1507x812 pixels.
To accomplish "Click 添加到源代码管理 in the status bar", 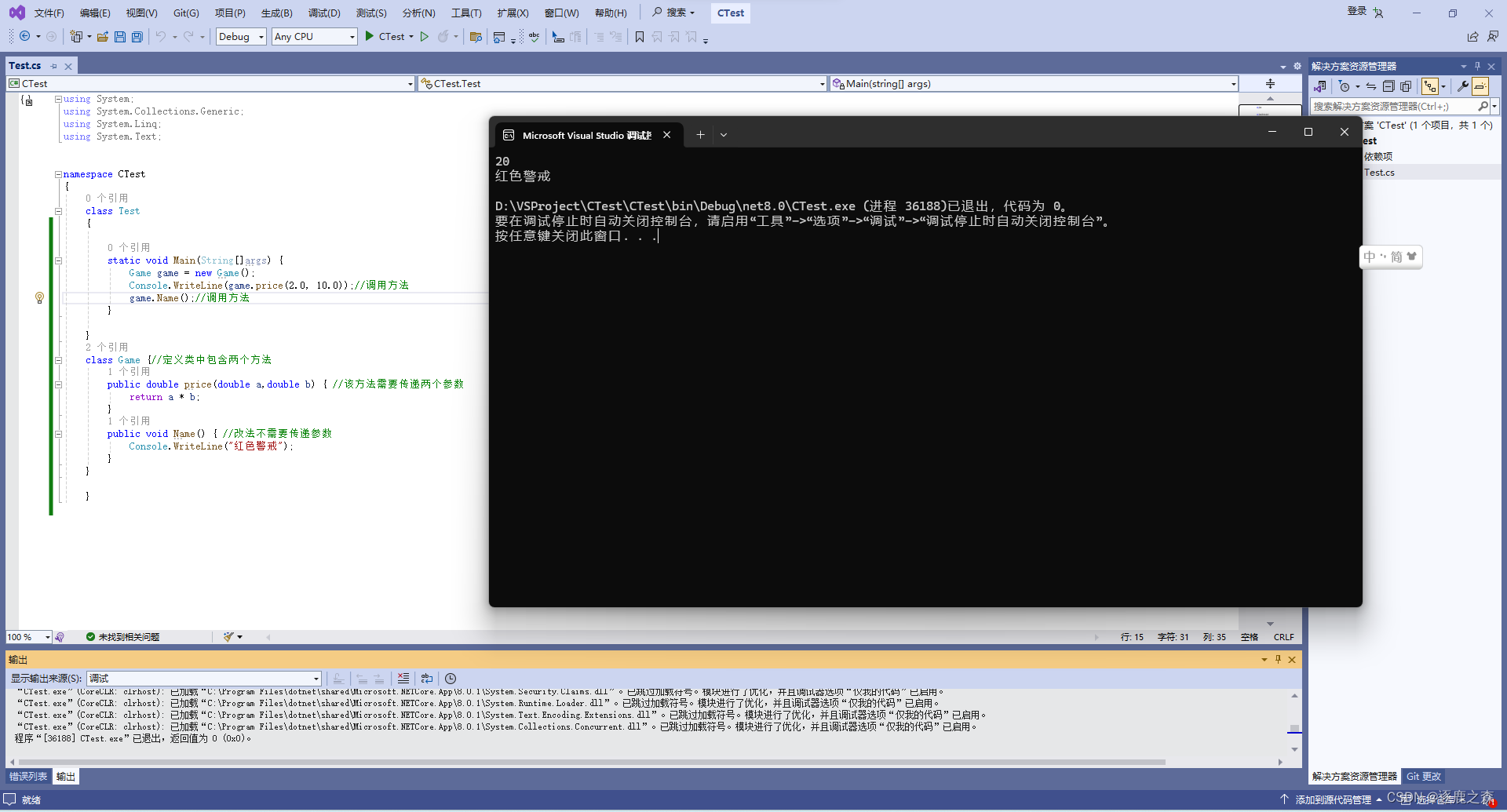I will point(1333,799).
